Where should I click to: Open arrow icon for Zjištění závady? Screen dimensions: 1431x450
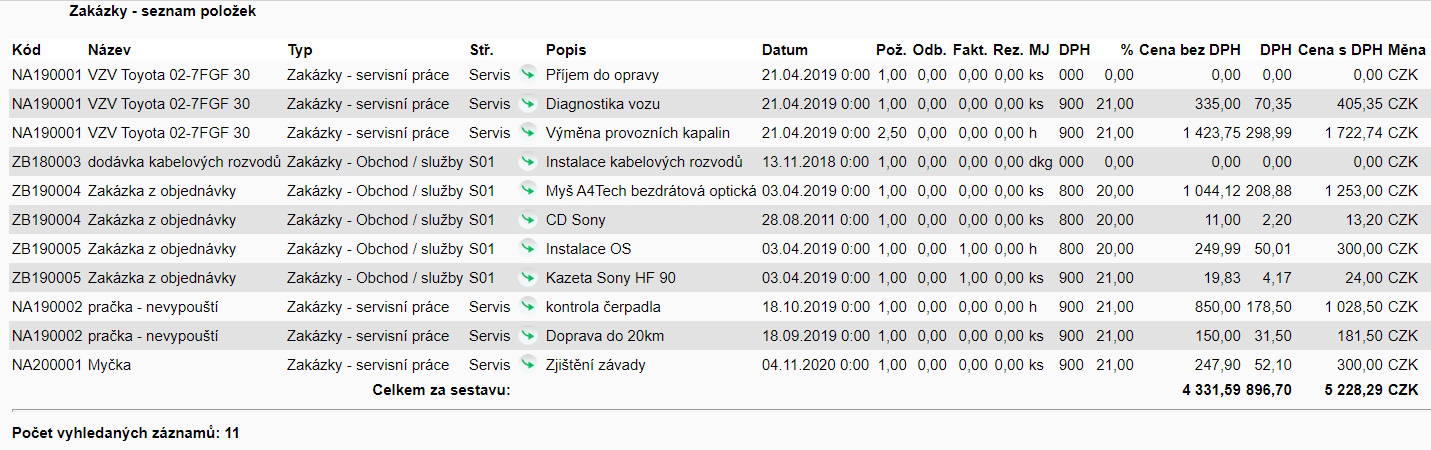coord(528,364)
